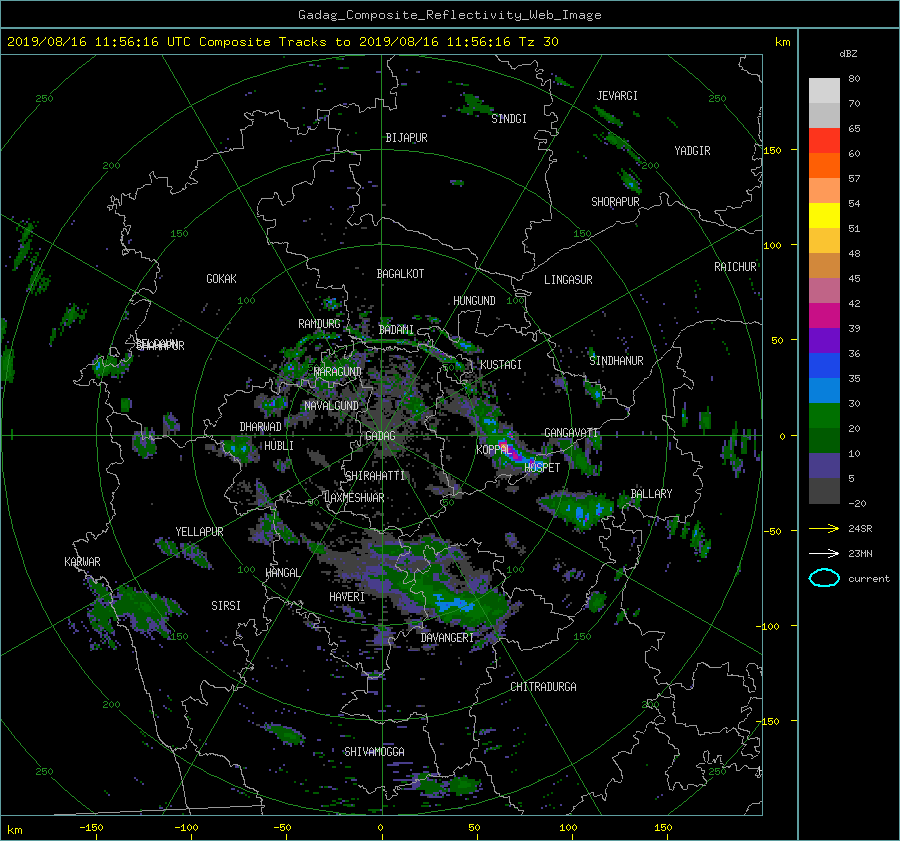Click the GANGAVATI city label

click(571, 433)
